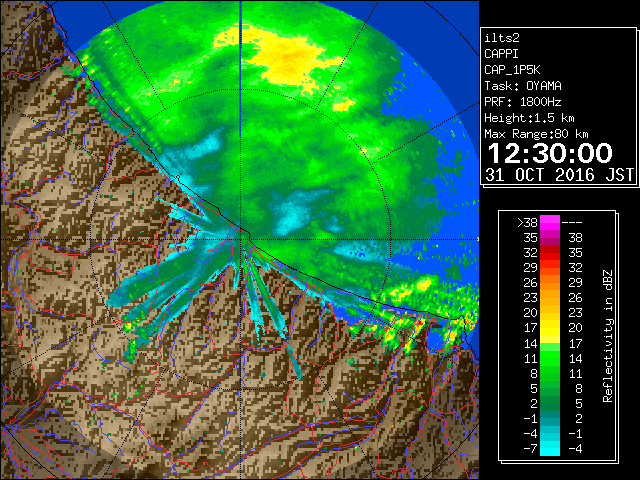Click the magenta >38 dBZ legend swatch
This screenshot has width=640, height=480.
[x=550, y=222]
